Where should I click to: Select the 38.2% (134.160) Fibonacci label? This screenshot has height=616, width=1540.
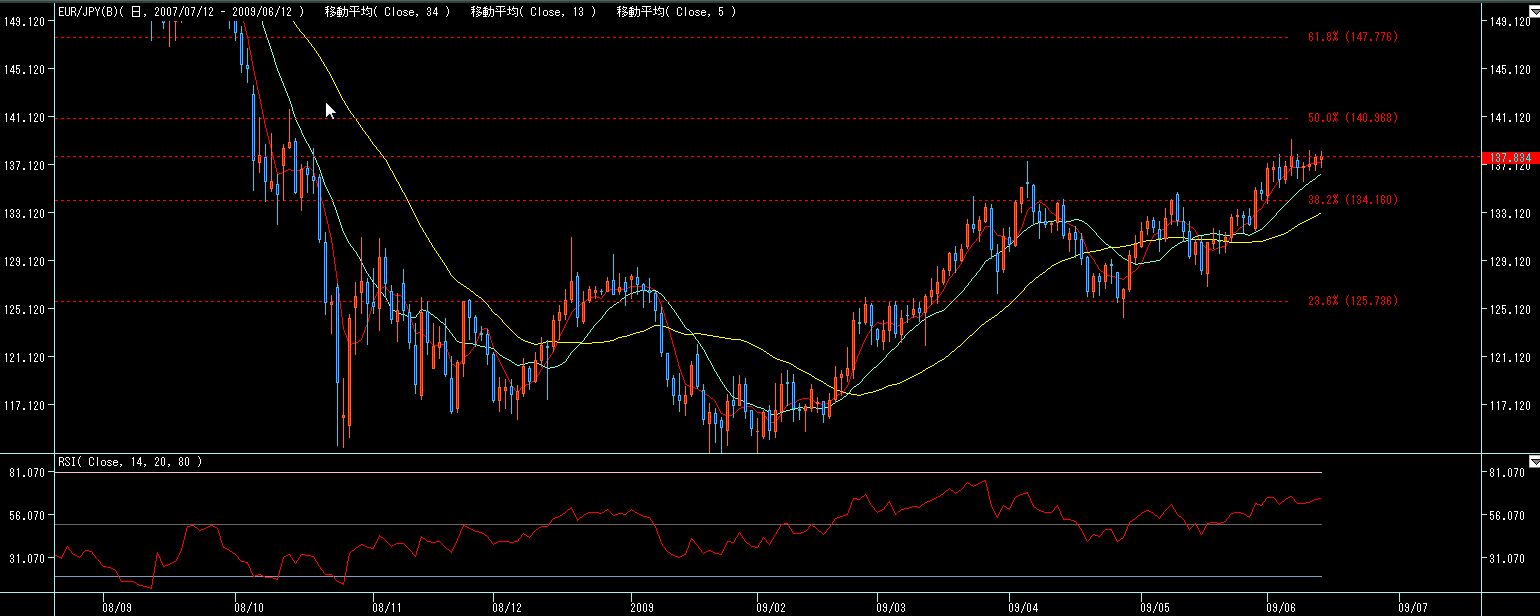(1352, 200)
